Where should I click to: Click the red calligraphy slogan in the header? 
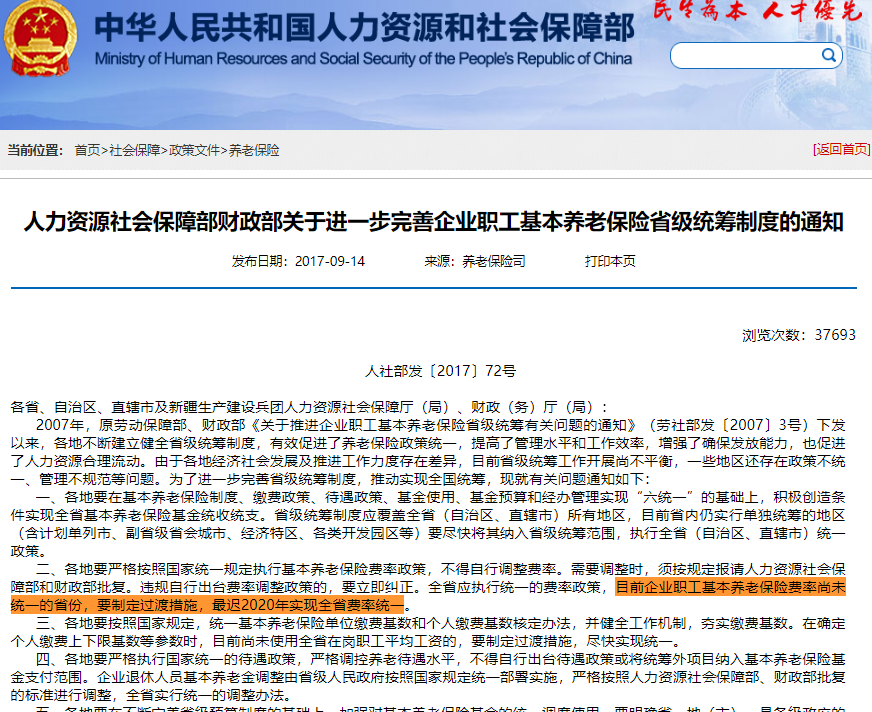click(757, 11)
